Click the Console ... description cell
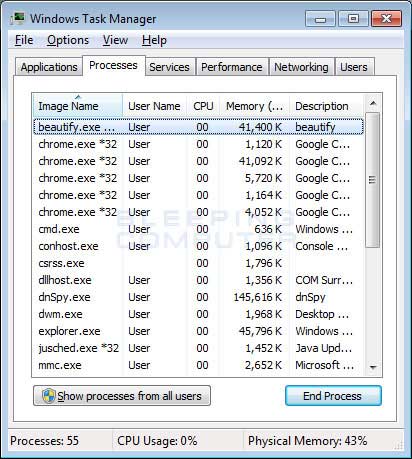The width and height of the screenshot is (412, 459). 322,246
